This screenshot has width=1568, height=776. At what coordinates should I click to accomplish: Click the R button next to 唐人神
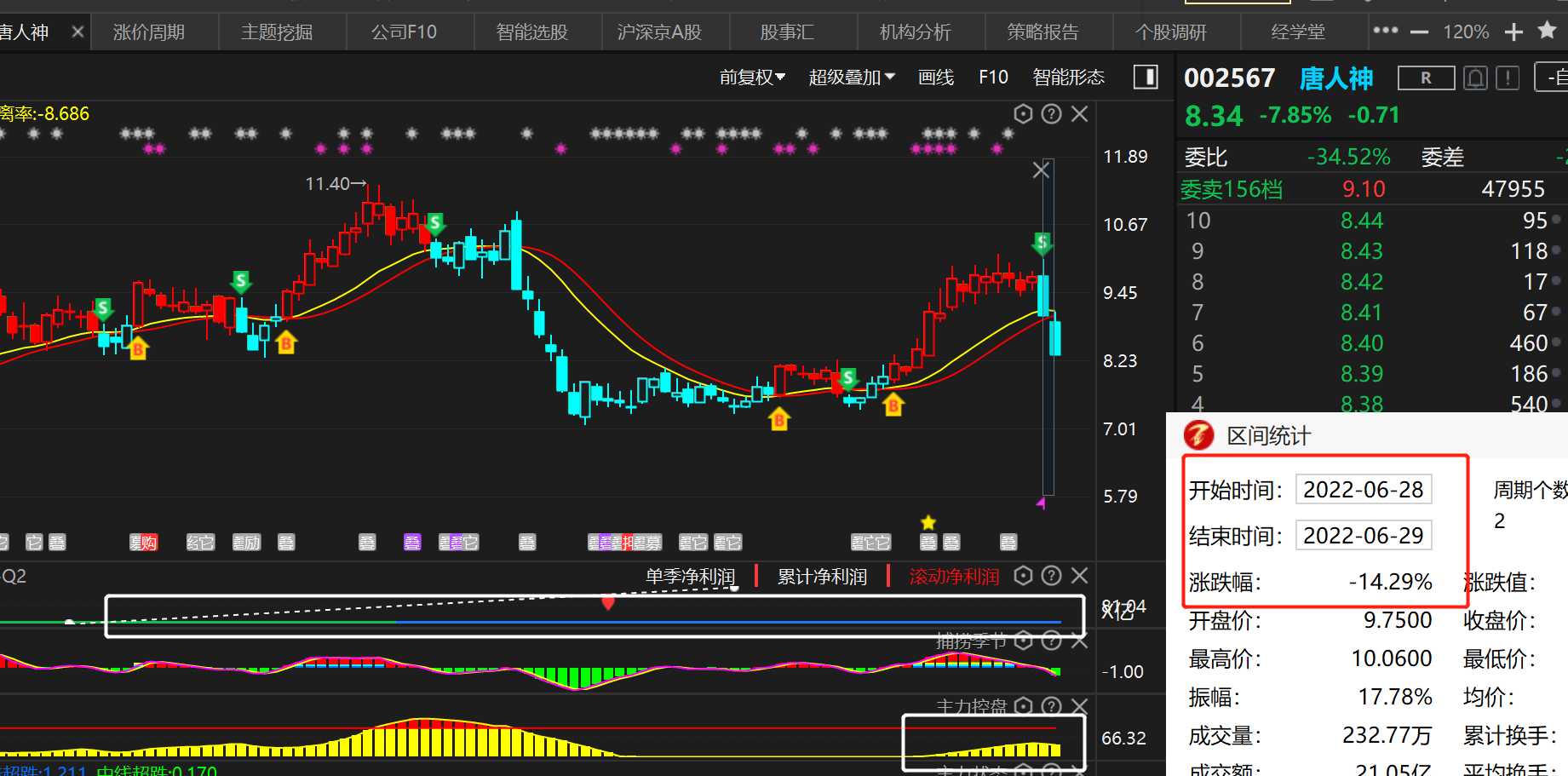tap(1426, 78)
